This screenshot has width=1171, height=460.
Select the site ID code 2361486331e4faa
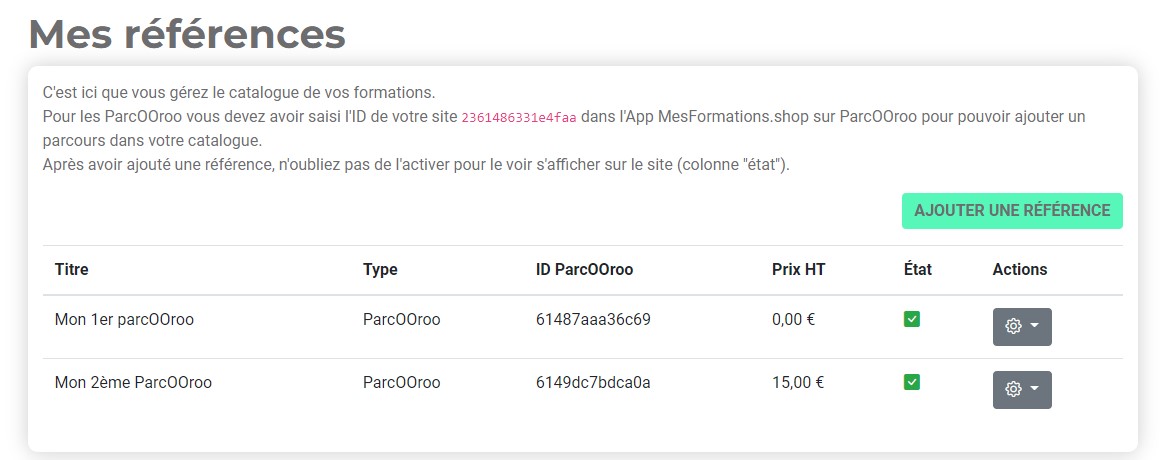tap(519, 118)
